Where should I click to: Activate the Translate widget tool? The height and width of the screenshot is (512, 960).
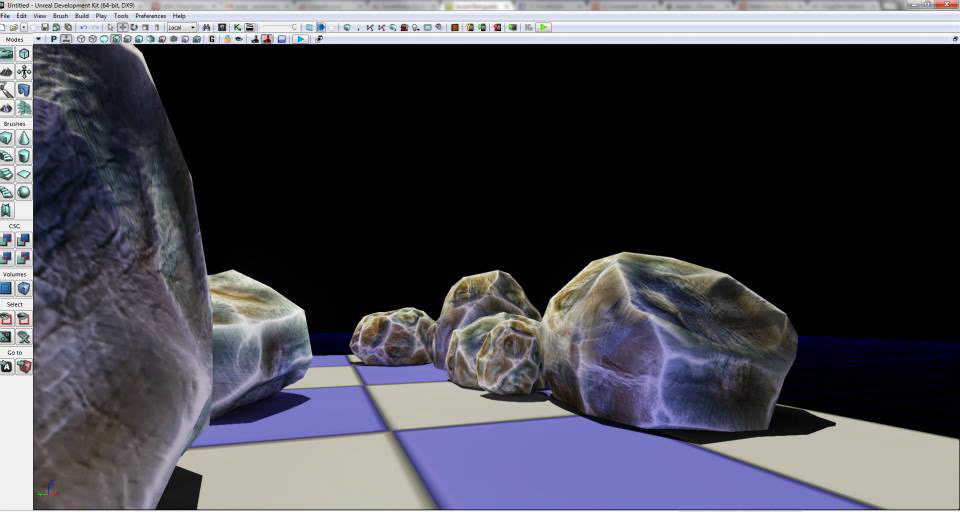pos(122,28)
